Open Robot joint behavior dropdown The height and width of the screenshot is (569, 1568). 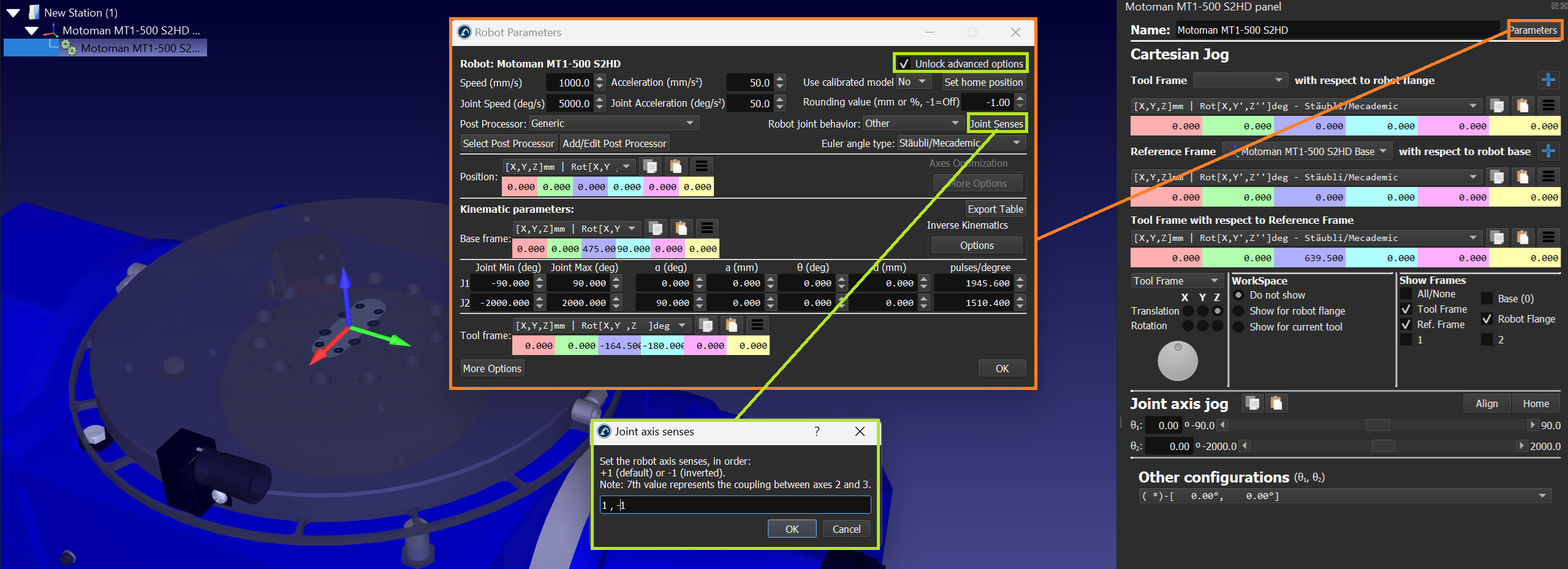(912, 123)
